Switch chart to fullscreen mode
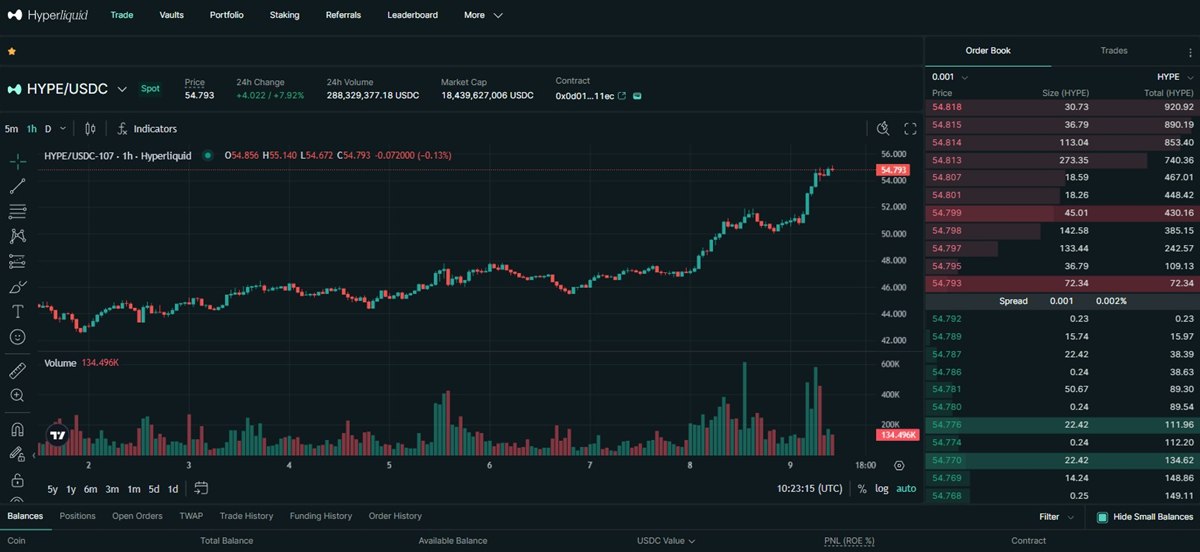The height and width of the screenshot is (552, 1200). pyautogui.click(x=910, y=128)
